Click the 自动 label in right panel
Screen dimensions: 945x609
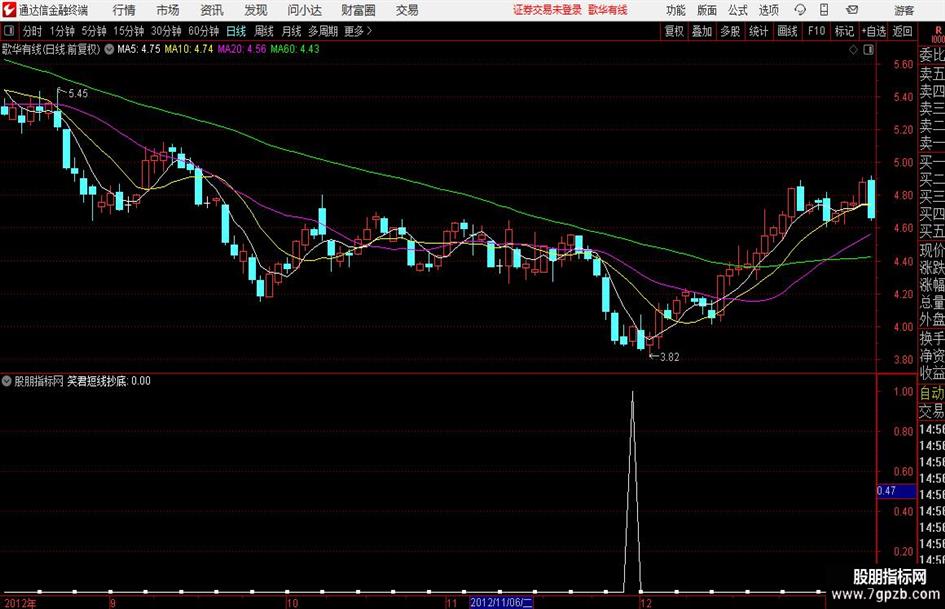[932, 393]
